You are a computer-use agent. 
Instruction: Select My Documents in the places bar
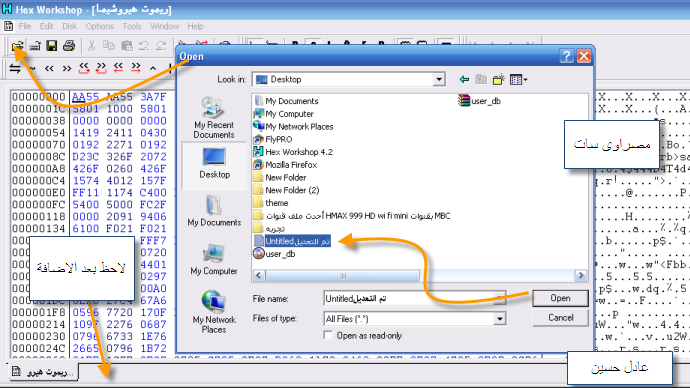[214, 210]
